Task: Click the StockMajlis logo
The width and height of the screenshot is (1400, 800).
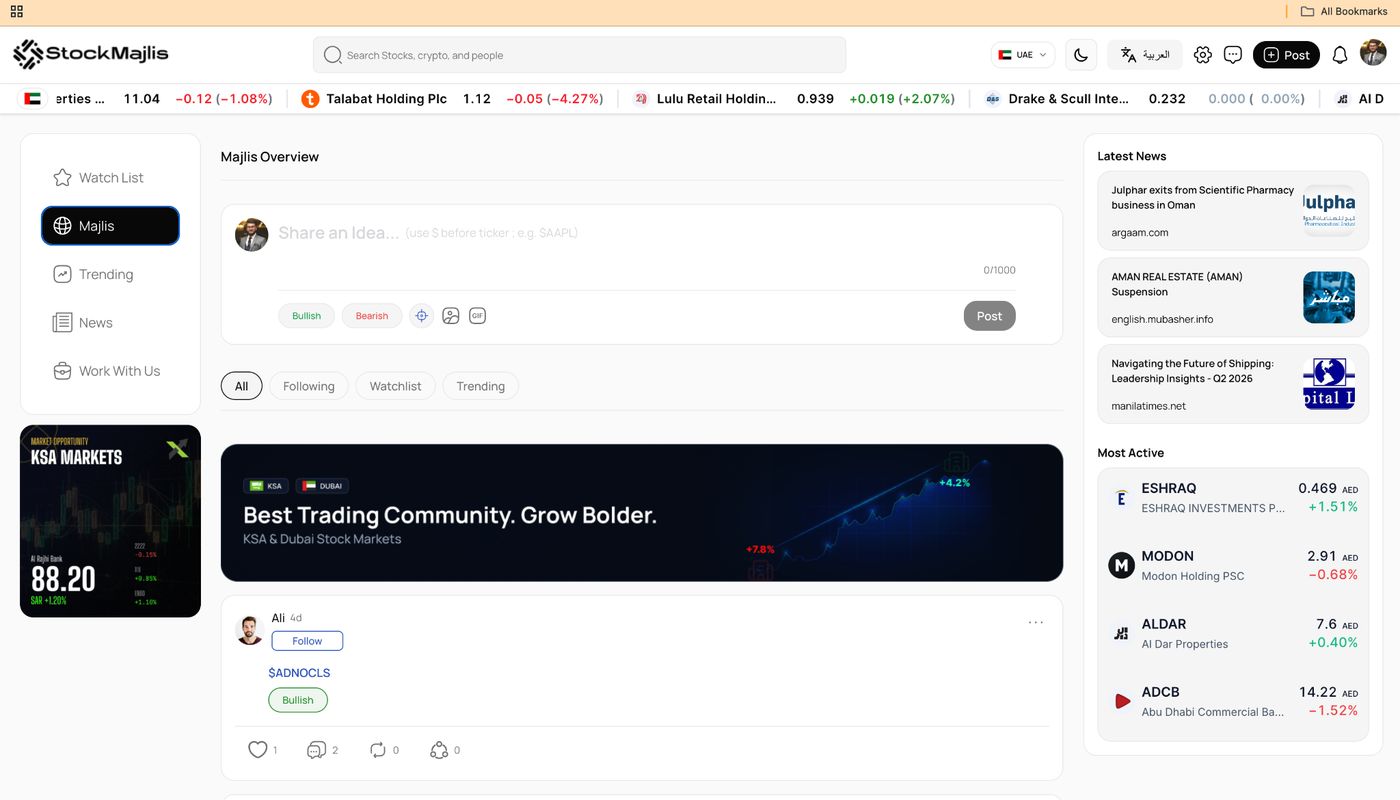Action: 91,54
